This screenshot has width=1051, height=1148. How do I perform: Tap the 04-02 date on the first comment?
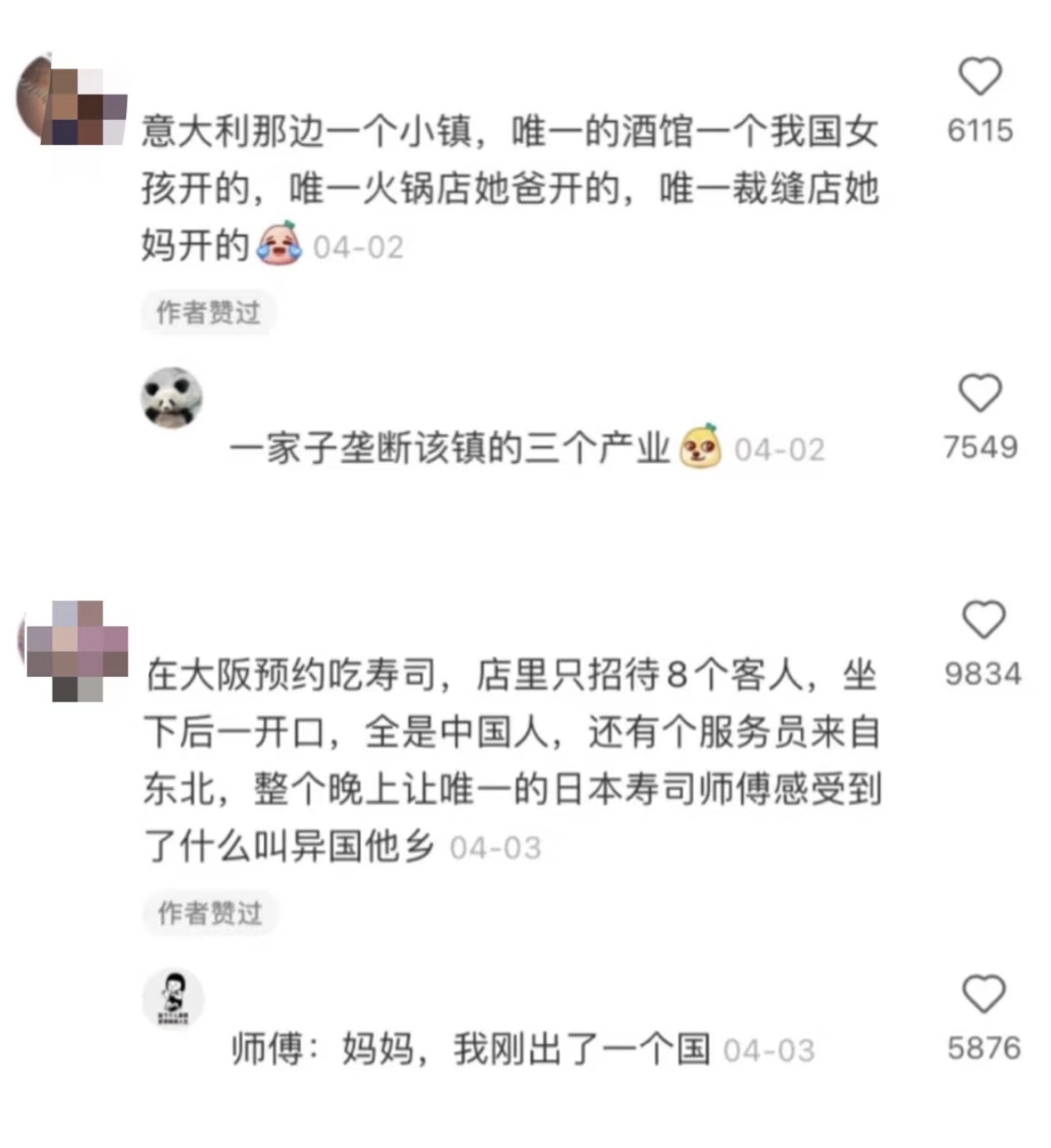point(359,248)
